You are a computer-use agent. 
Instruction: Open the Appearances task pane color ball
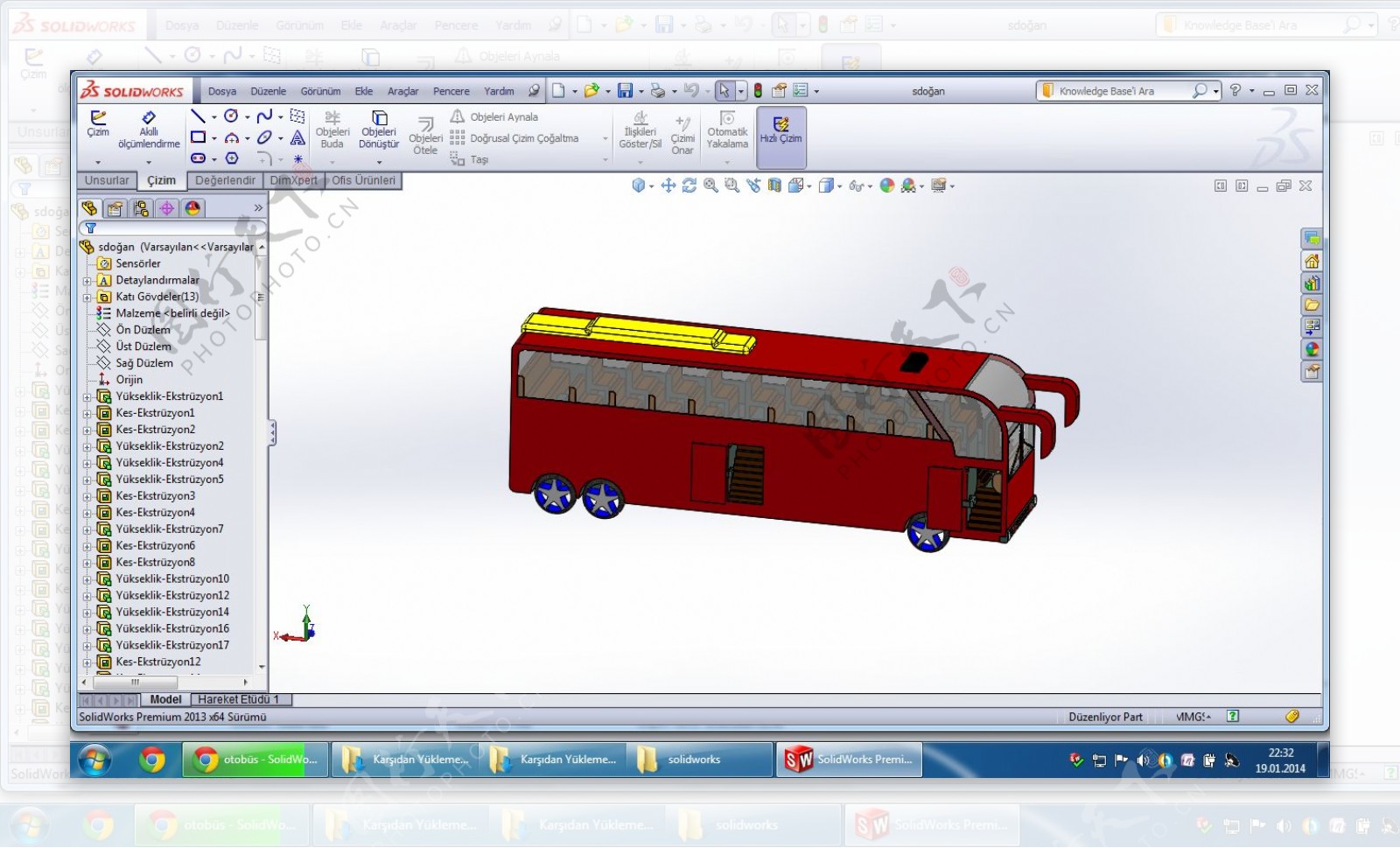[x=1312, y=349]
